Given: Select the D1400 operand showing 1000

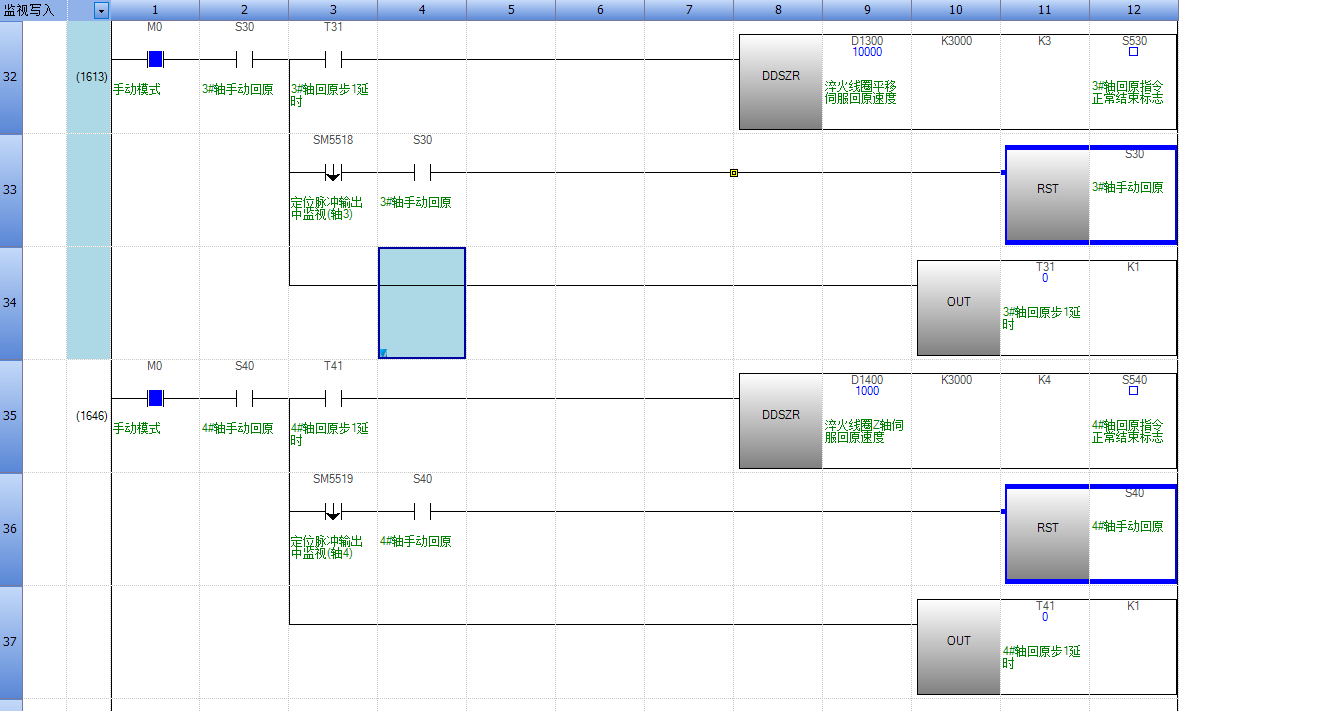Looking at the screenshot, I should [x=866, y=386].
